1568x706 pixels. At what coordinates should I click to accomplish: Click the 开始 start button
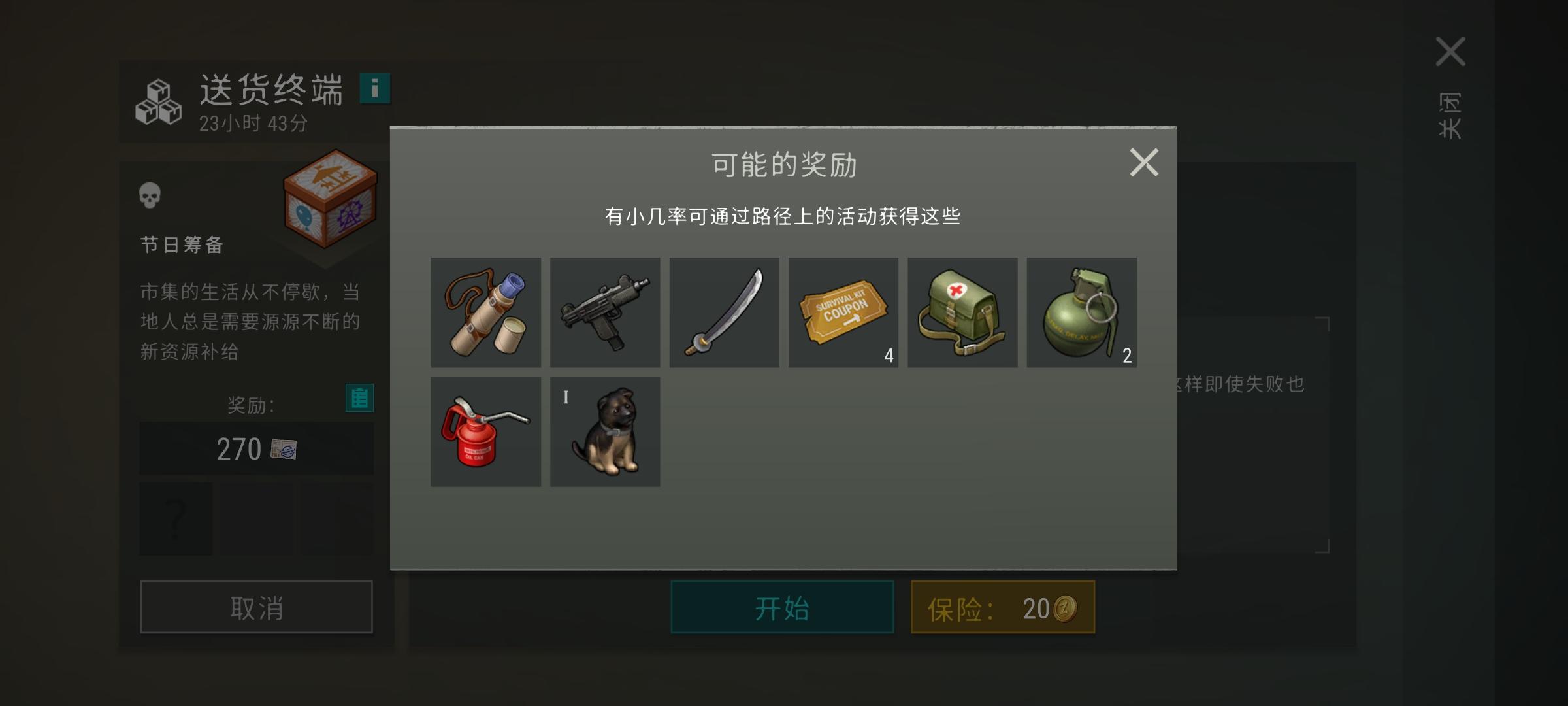point(782,607)
